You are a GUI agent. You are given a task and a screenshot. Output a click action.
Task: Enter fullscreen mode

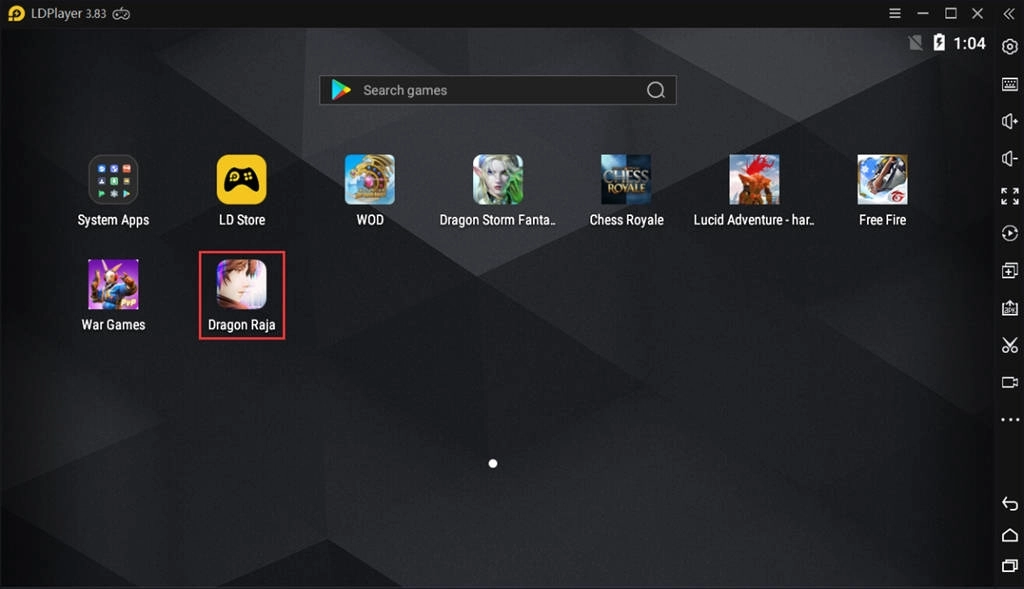(1010, 195)
